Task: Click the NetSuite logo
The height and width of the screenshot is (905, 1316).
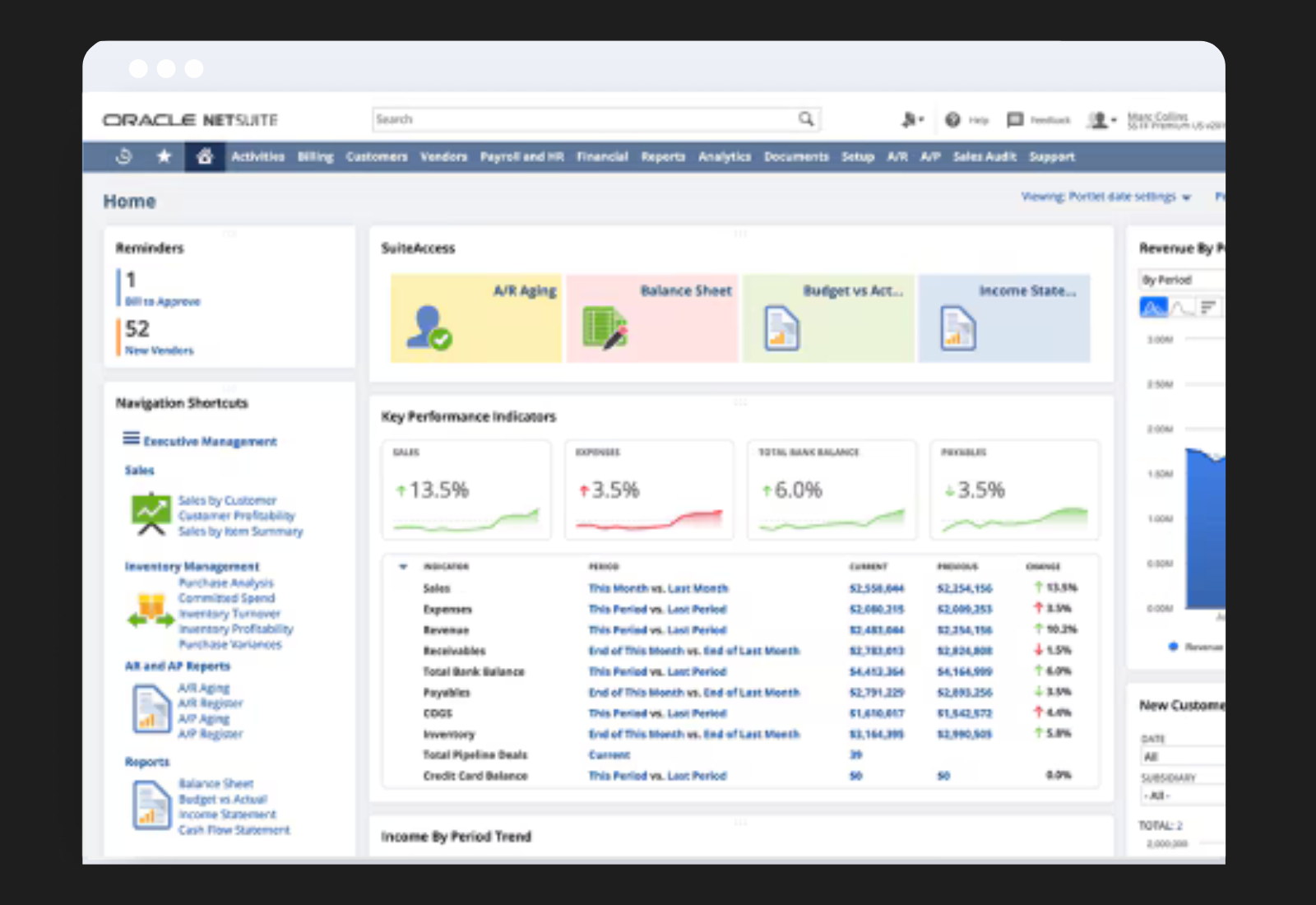Action: tap(190, 120)
